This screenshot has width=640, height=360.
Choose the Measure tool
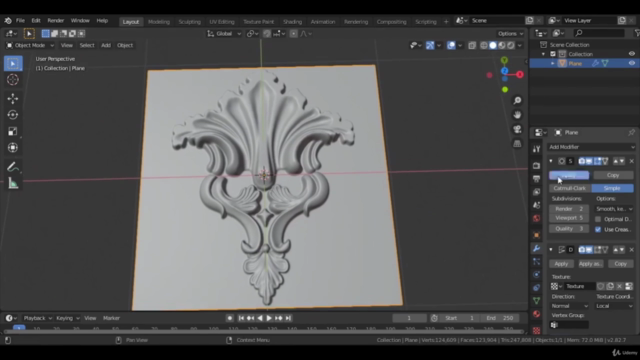click(x=13, y=183)
